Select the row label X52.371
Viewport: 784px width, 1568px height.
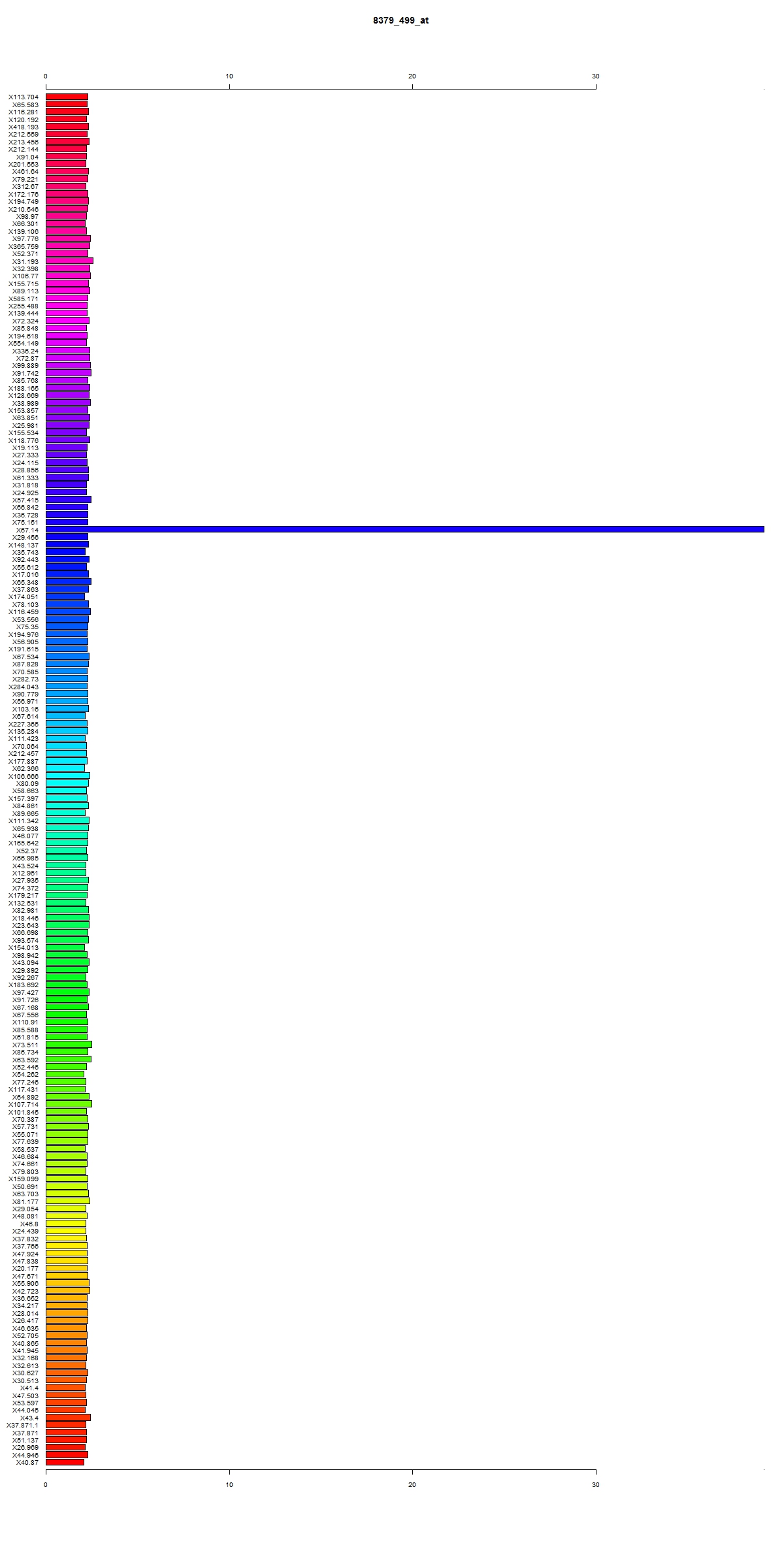[x=25, y=253]
